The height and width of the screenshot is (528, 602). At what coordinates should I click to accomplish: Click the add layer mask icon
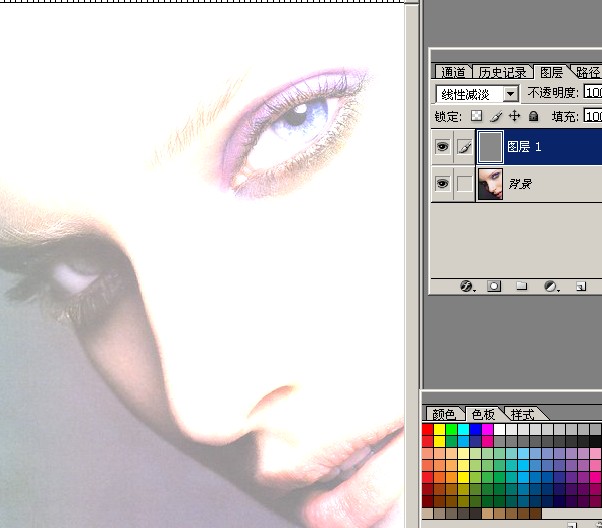pyautogui.click(x=494, y=286)
